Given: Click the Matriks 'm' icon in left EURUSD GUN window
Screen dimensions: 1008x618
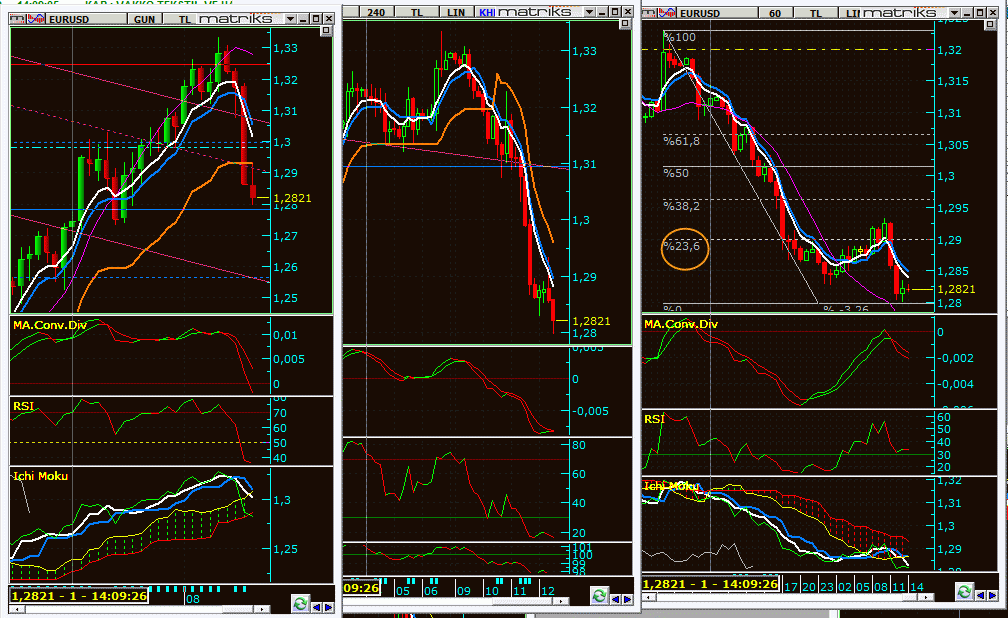Looking at the screenshot, I should click(x=16, y=19).
